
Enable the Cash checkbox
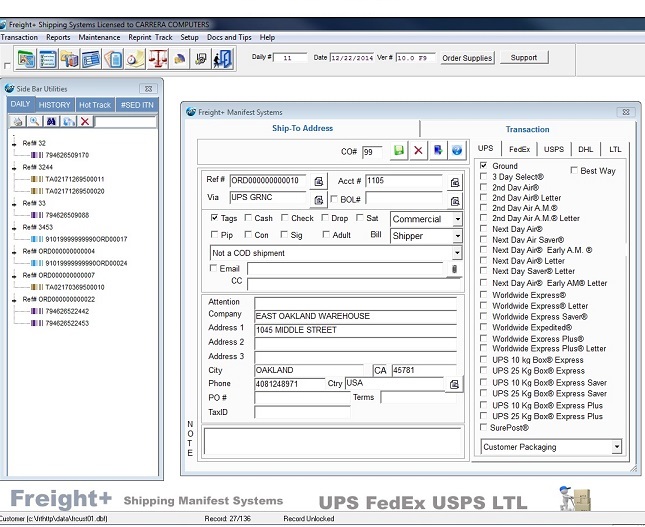248,218
